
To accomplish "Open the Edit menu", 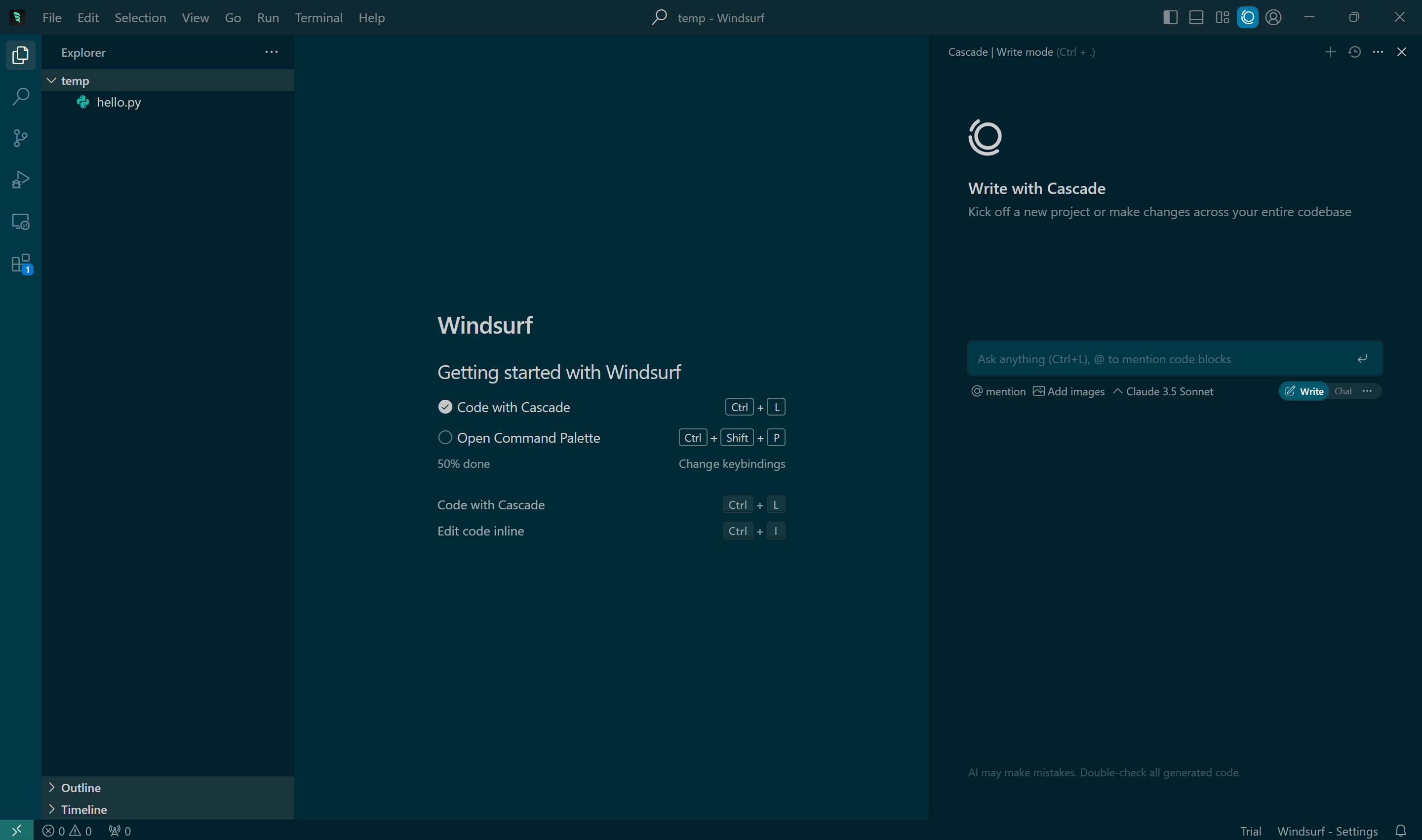I will [88, 18].
